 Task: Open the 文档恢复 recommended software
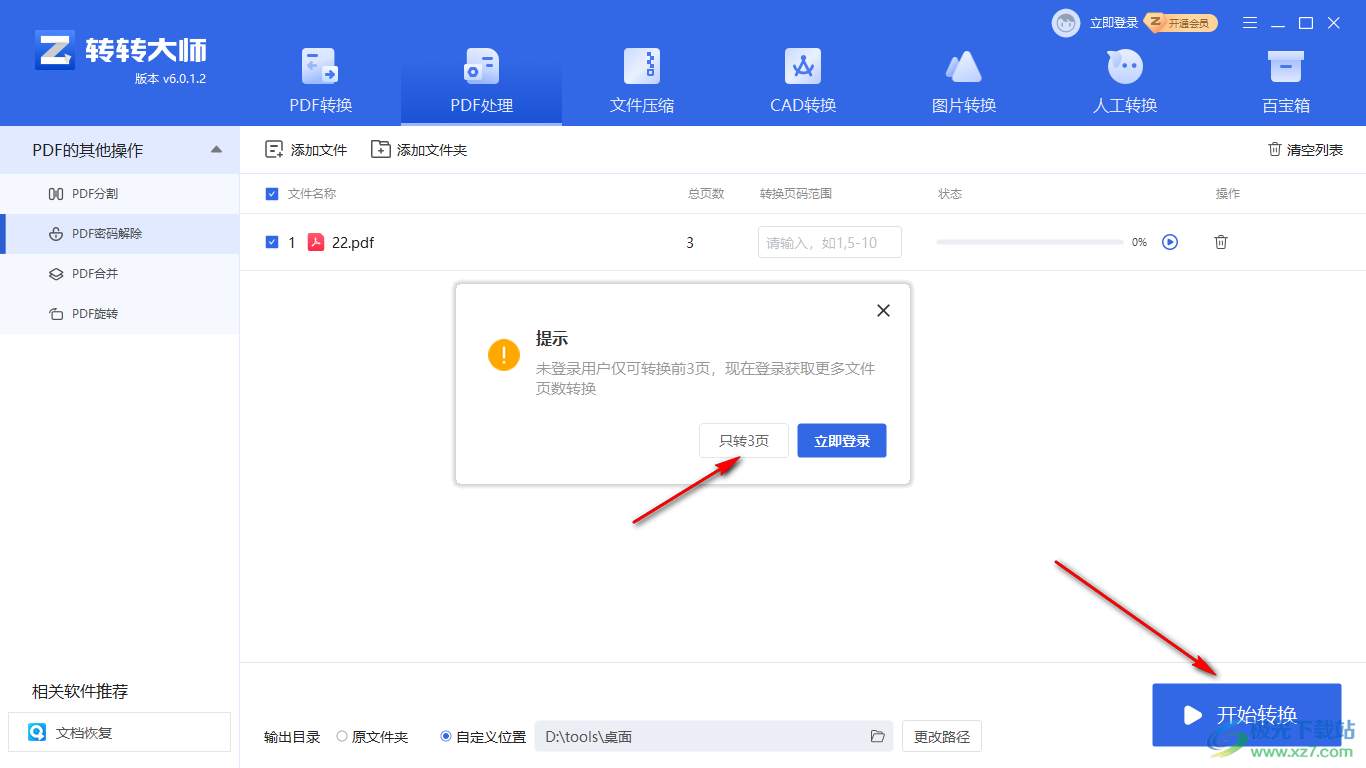click(x=120, y=732)
